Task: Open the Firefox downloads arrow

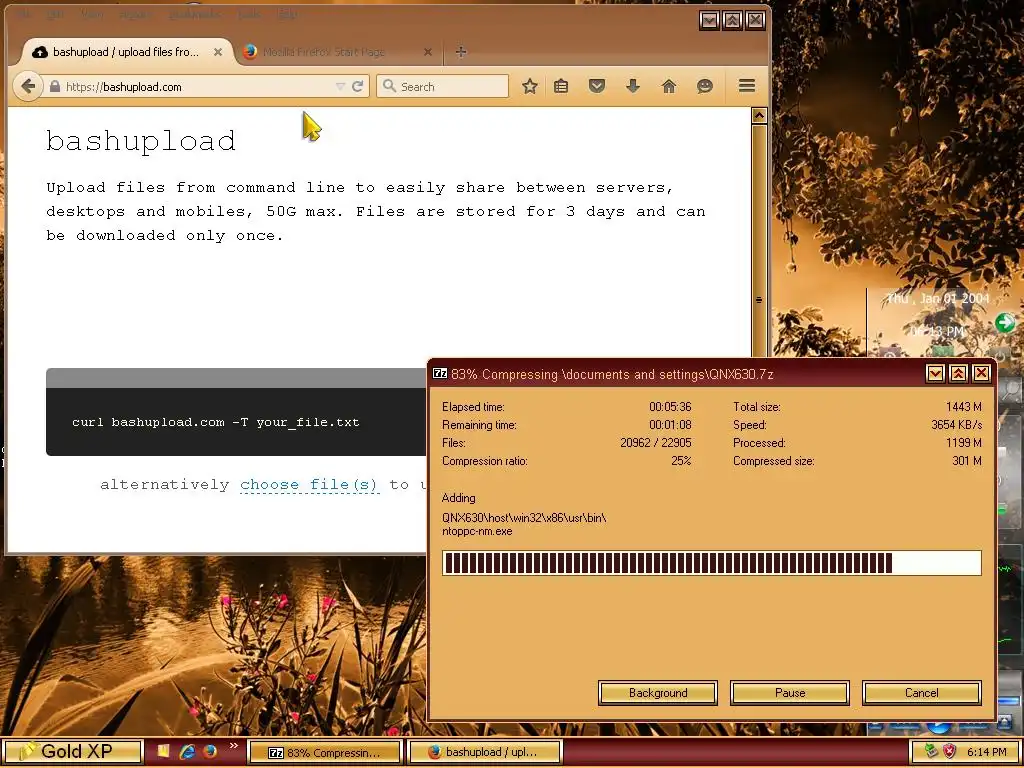Action: [x=633, y=86]
